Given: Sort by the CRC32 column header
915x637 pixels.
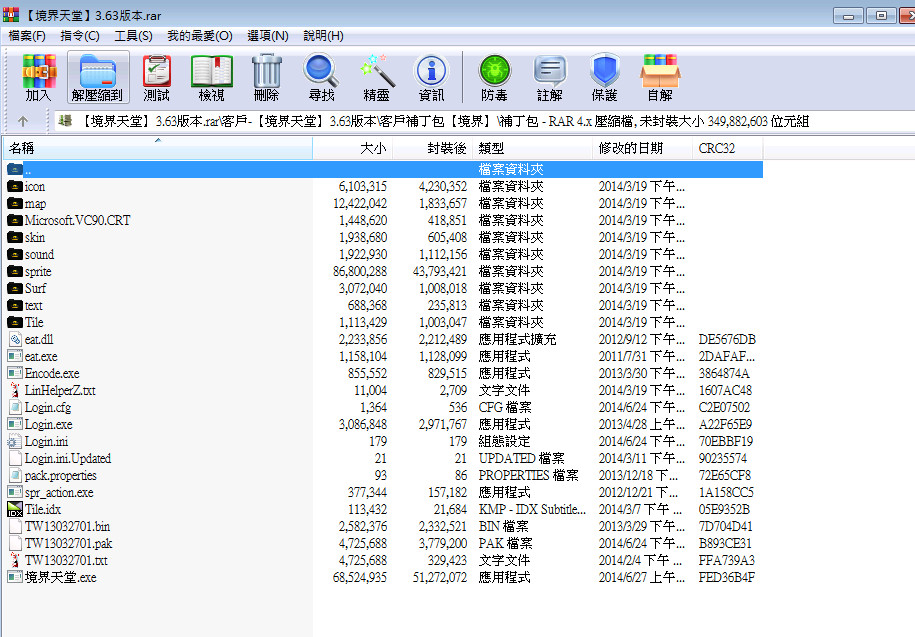Looking at the screenshot, I should (728, 148).
